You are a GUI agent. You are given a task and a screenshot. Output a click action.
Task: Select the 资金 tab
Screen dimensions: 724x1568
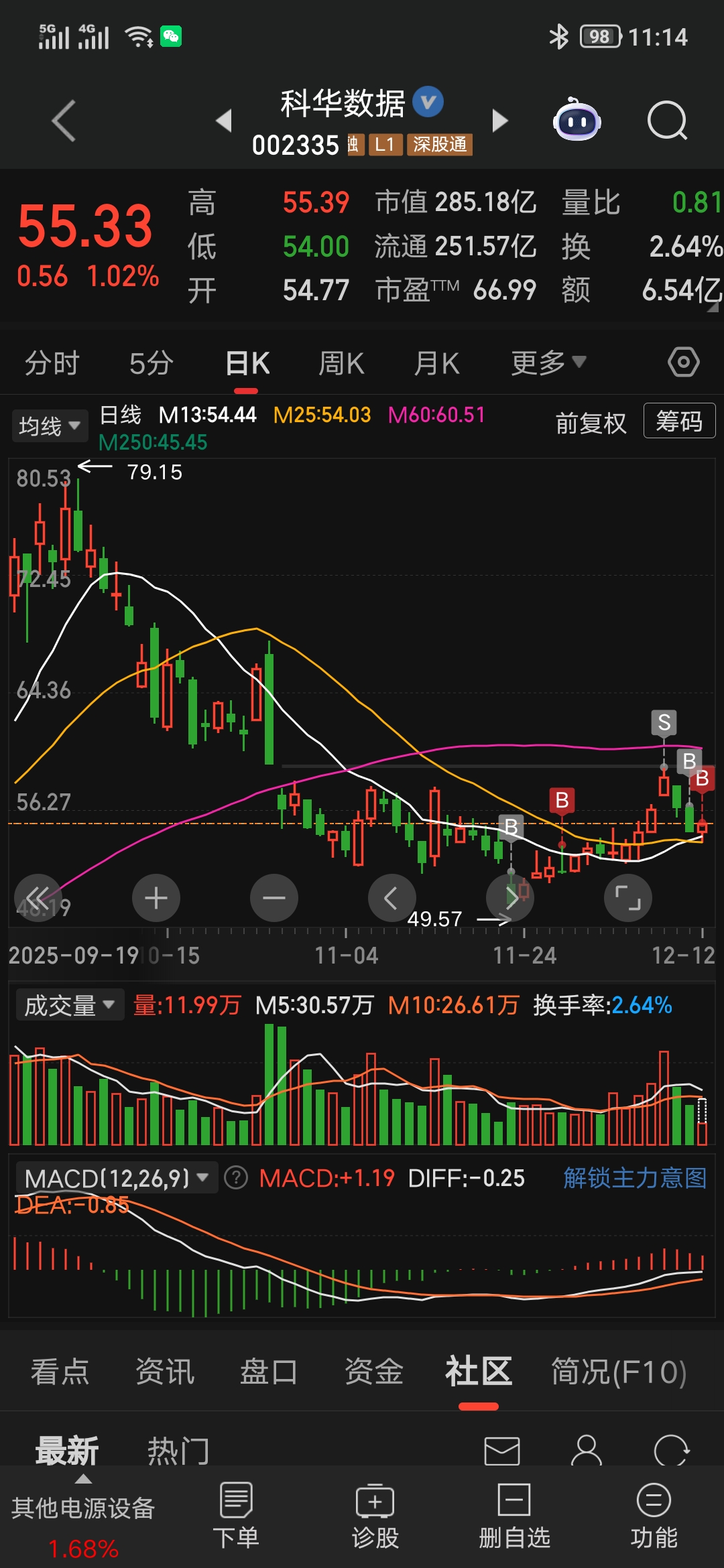coord(373,1372)
